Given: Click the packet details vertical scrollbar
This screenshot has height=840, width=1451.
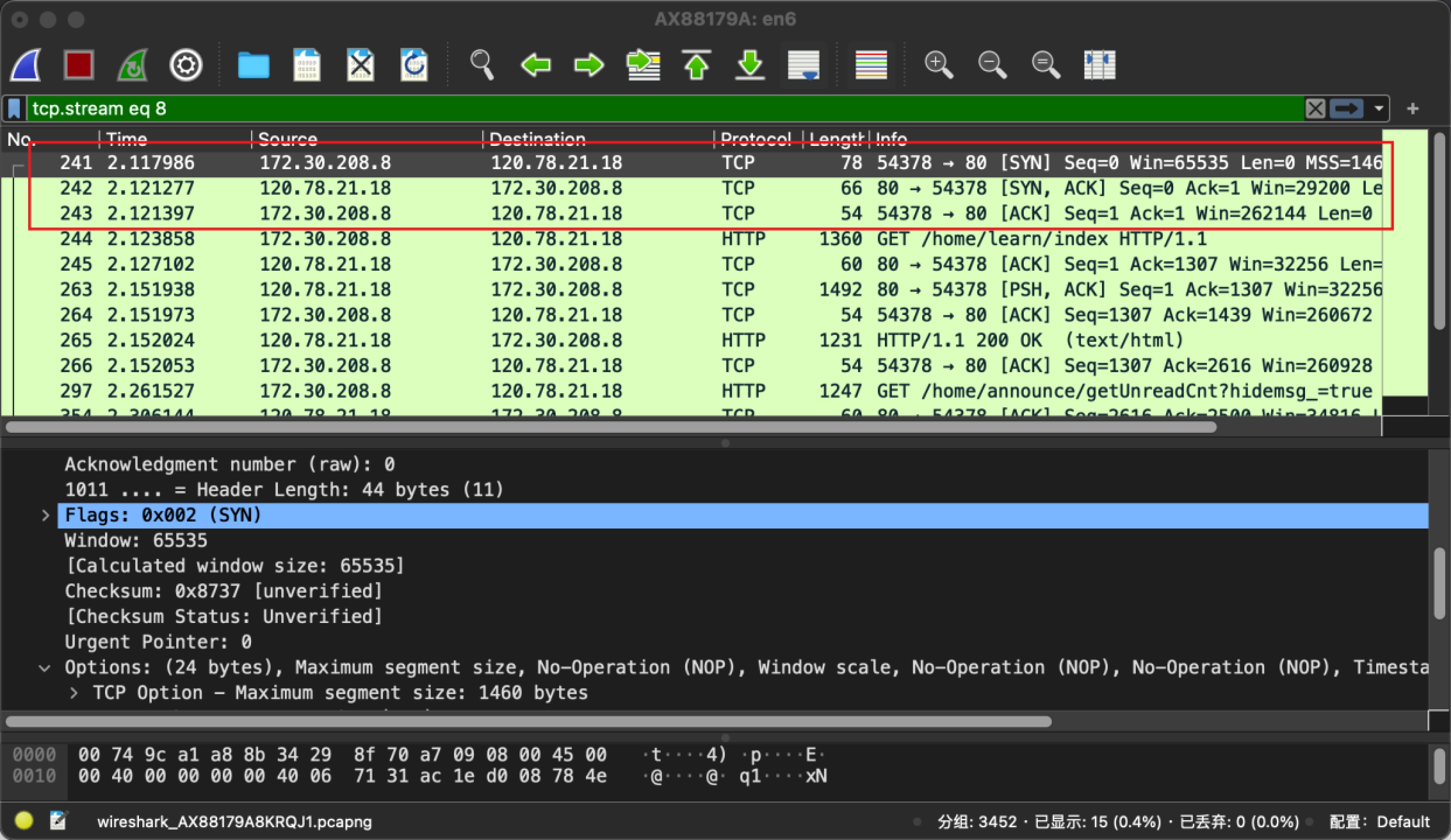Looking at the screenshot, I should click(1439, 583).
